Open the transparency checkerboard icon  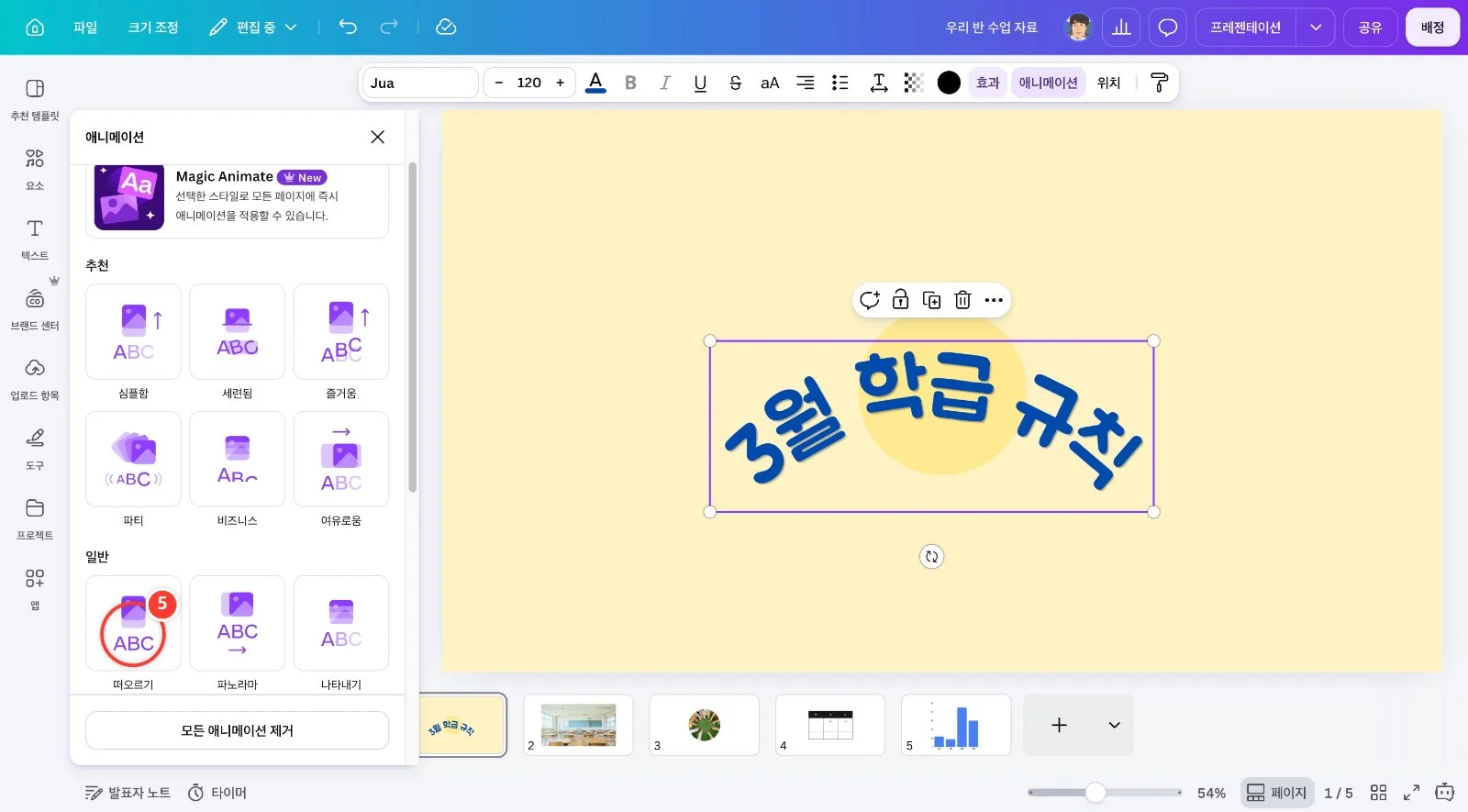point(913,83)
